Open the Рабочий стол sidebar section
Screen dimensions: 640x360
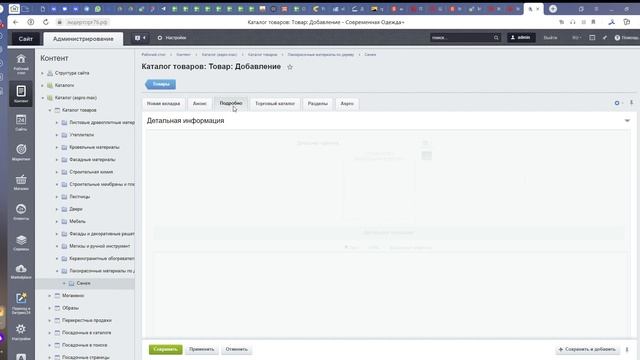pos(21,64)
